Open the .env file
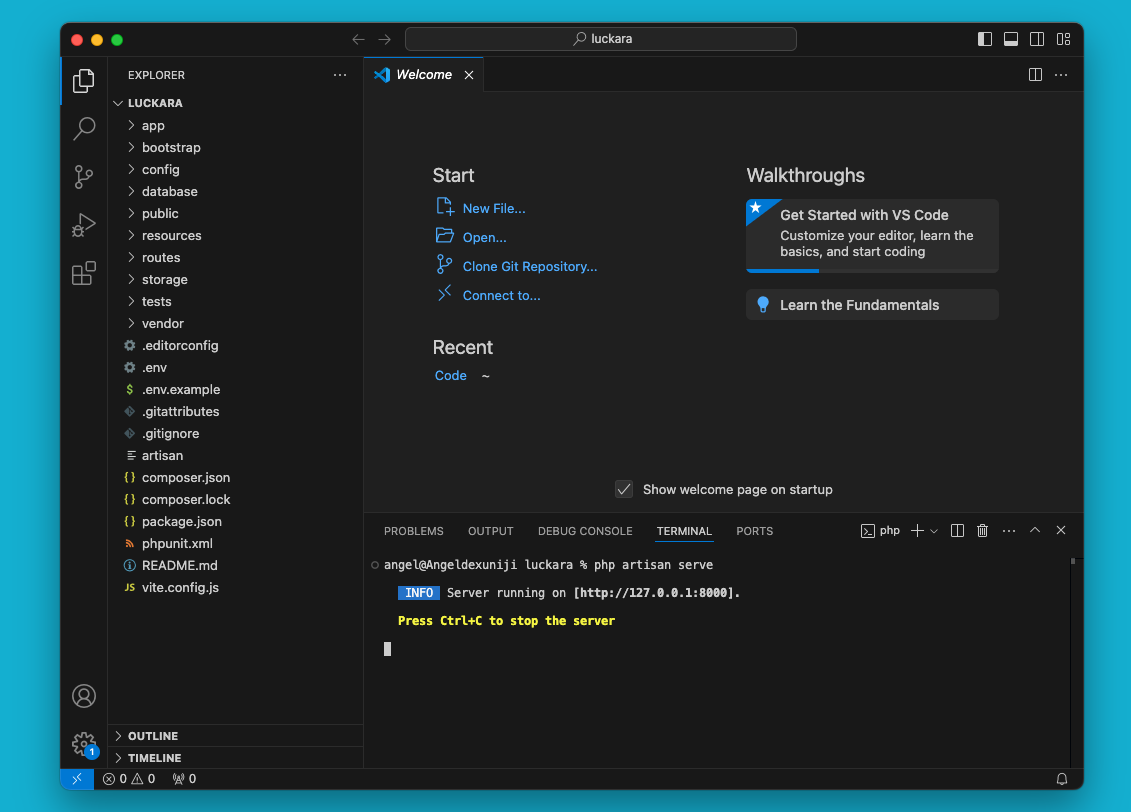Image resolution: width=1131 pixels, height=812 pixels. coord(235,367)
